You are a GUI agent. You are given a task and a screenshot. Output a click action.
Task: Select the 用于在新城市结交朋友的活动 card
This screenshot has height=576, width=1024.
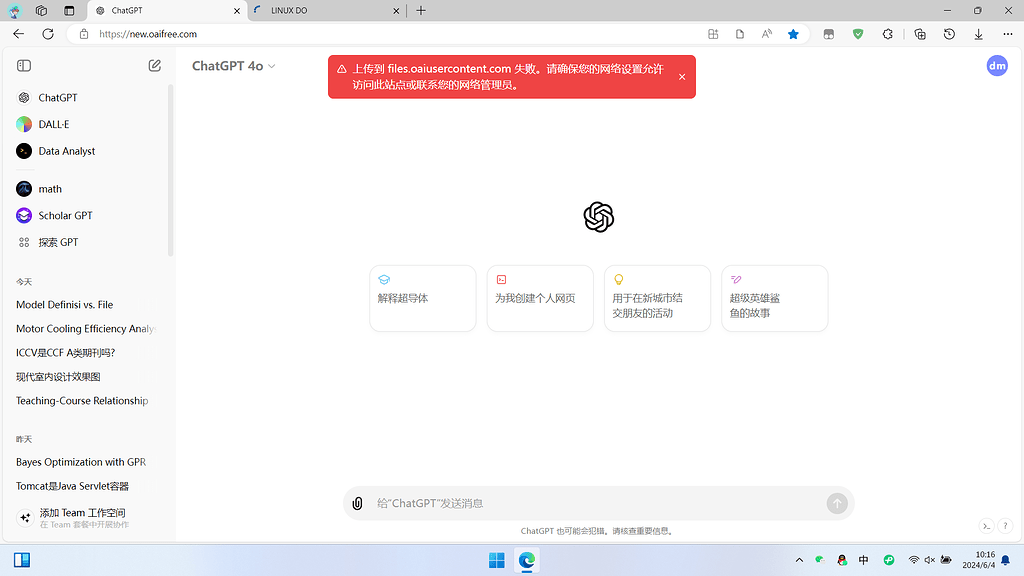coord(658,298)
